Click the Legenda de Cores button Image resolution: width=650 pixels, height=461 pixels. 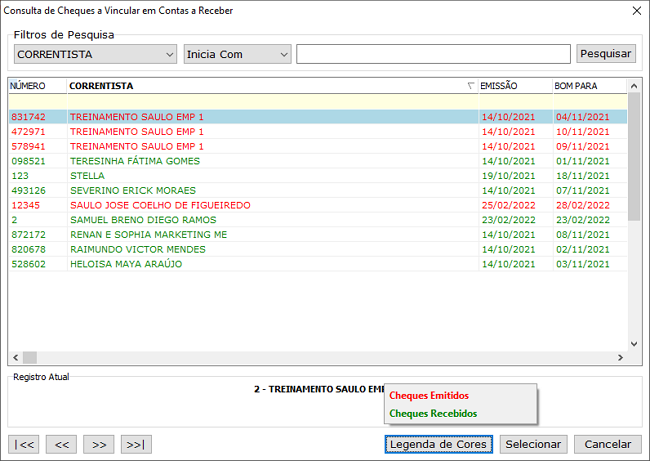pyautogui.click(x=438, y=444)
